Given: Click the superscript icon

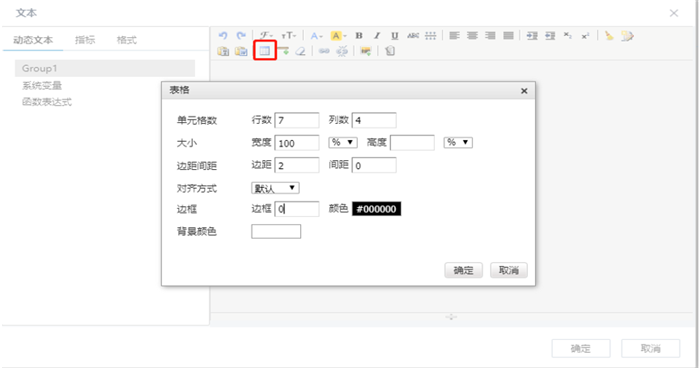Looking at the screenshot, I should click(585, 36).
